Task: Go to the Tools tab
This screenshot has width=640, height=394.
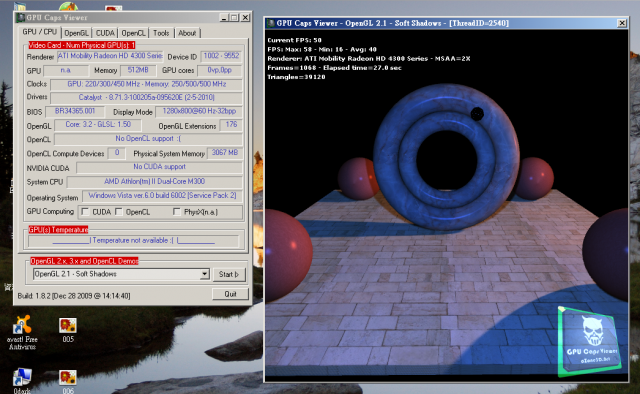Action: coord(161,33)
